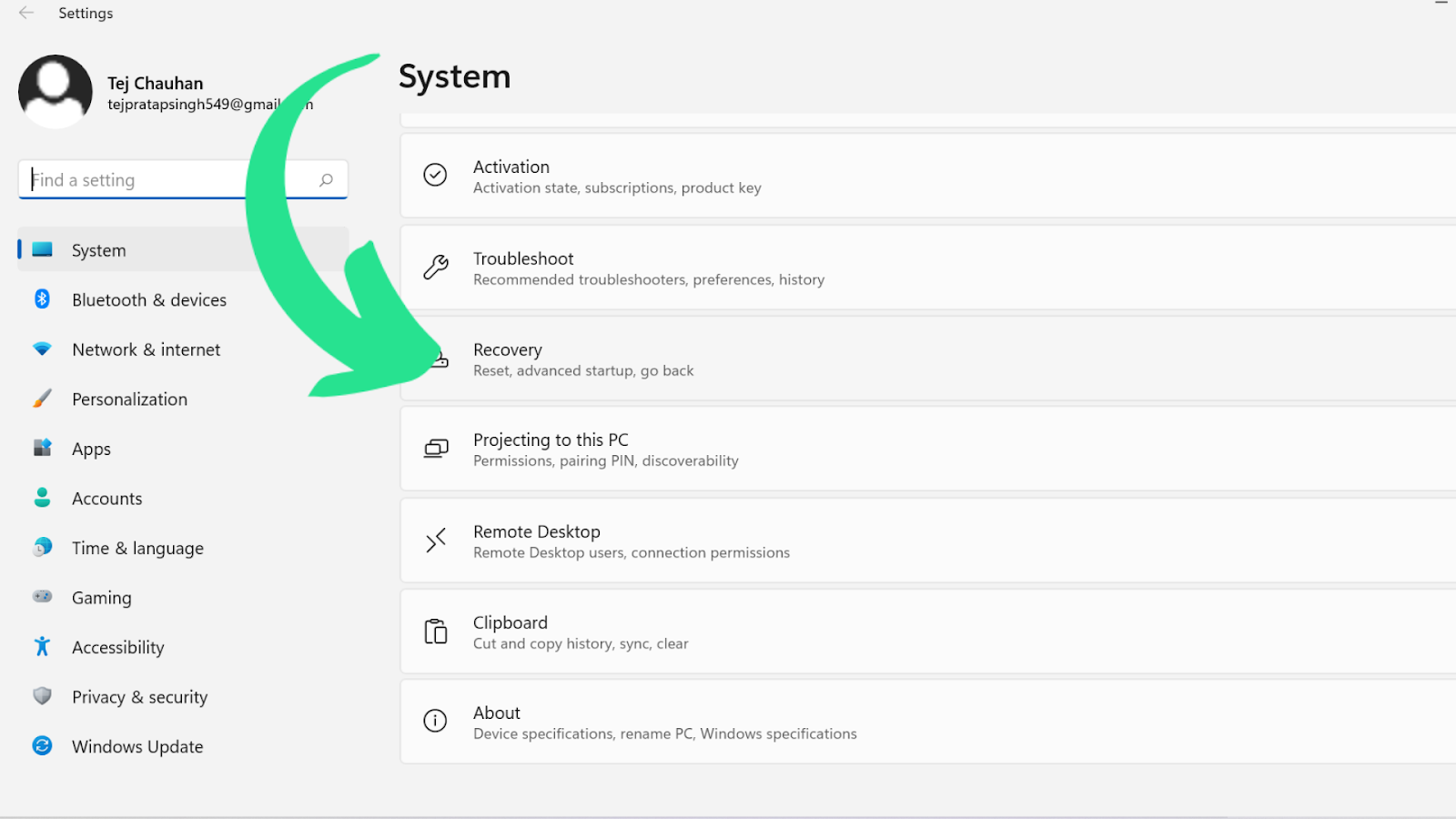Open Clipboard settings

(x=928, y=632)
